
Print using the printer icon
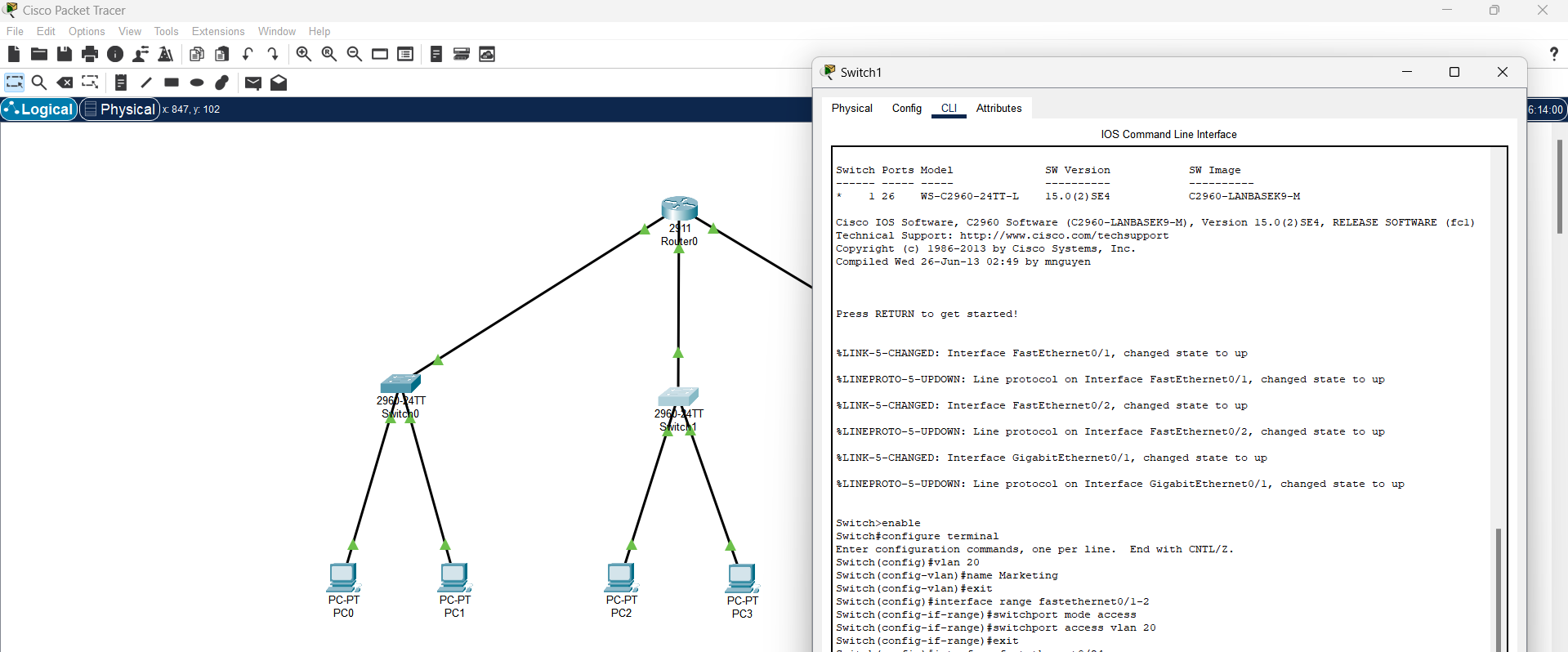[x=90, y=54]
